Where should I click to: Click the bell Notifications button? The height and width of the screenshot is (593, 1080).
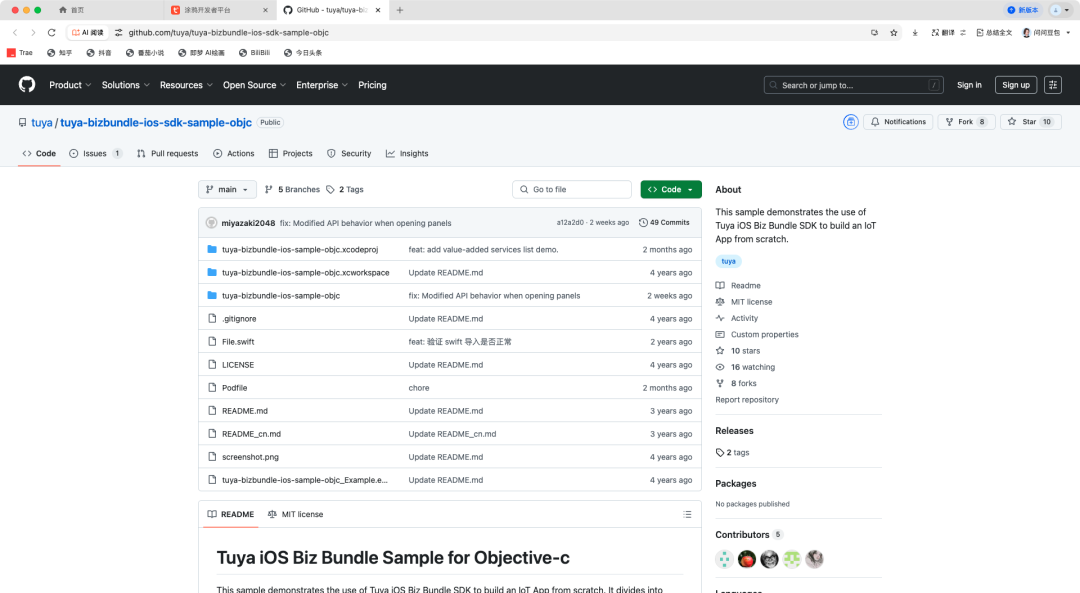(898, 122)
